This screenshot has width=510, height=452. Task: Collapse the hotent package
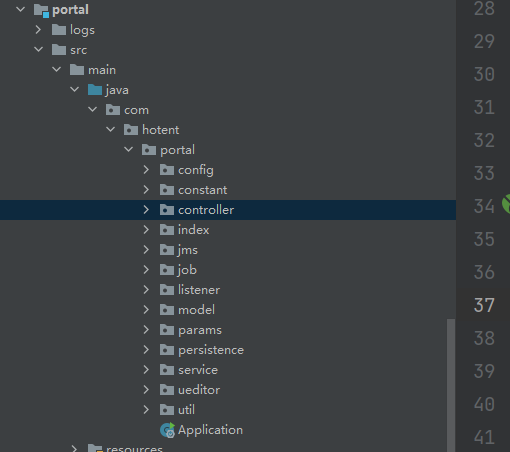coord(110,129)
